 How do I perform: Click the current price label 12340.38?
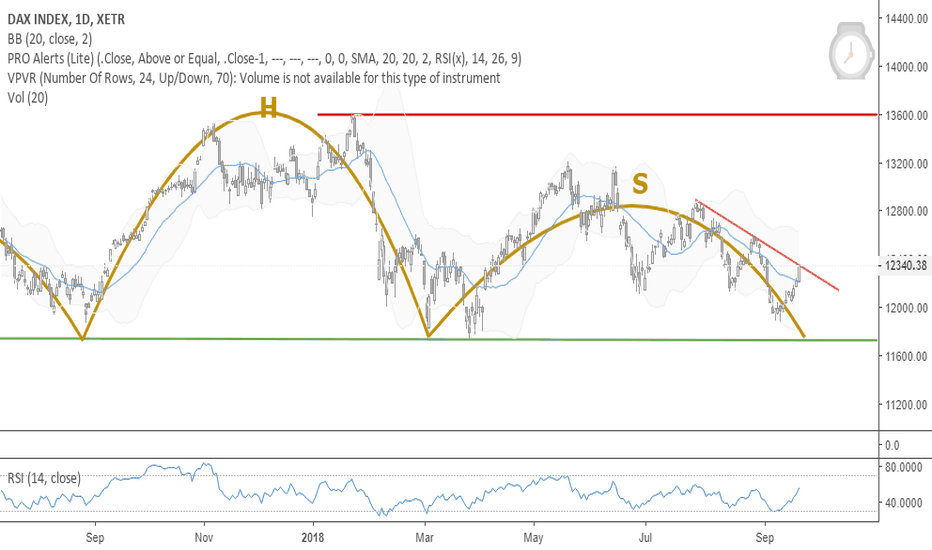coord(906,266)
